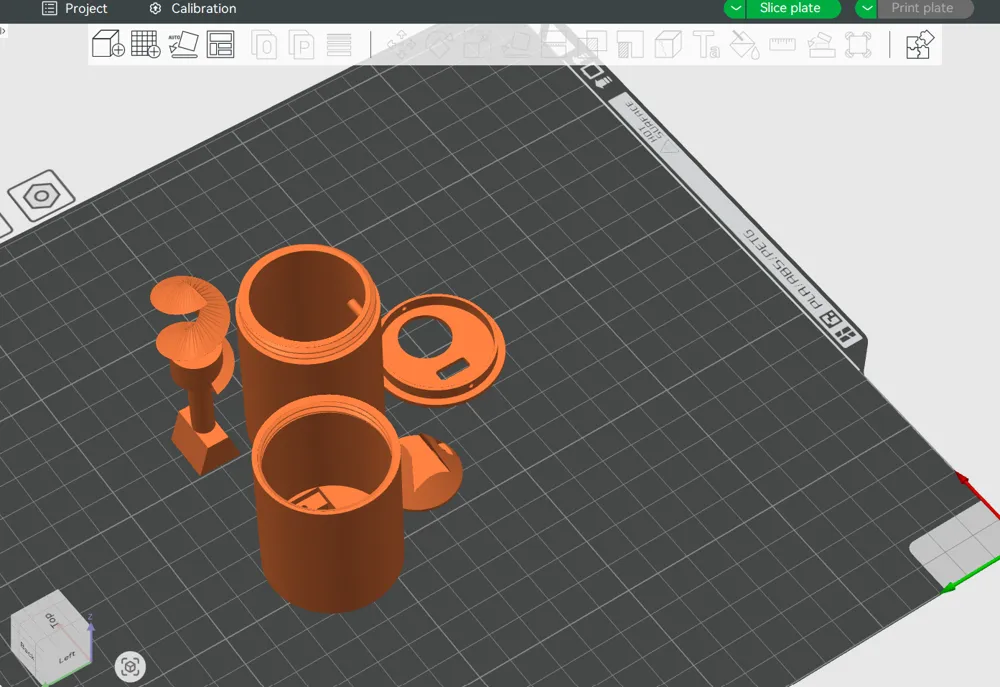Click the upper square icon at the plate's bottom-right corner
Viewport: 1000px width, 687px height.
point(830,318)
